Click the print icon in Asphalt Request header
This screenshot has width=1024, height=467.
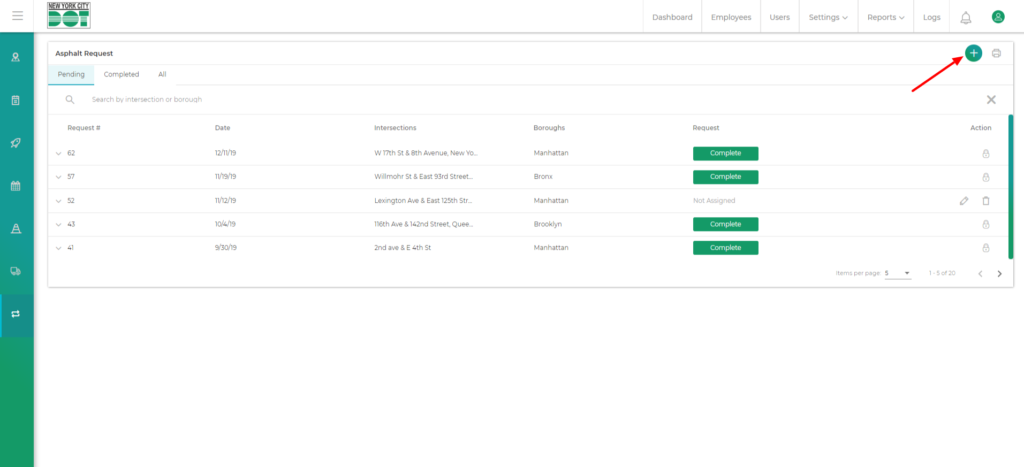[996, 53]
